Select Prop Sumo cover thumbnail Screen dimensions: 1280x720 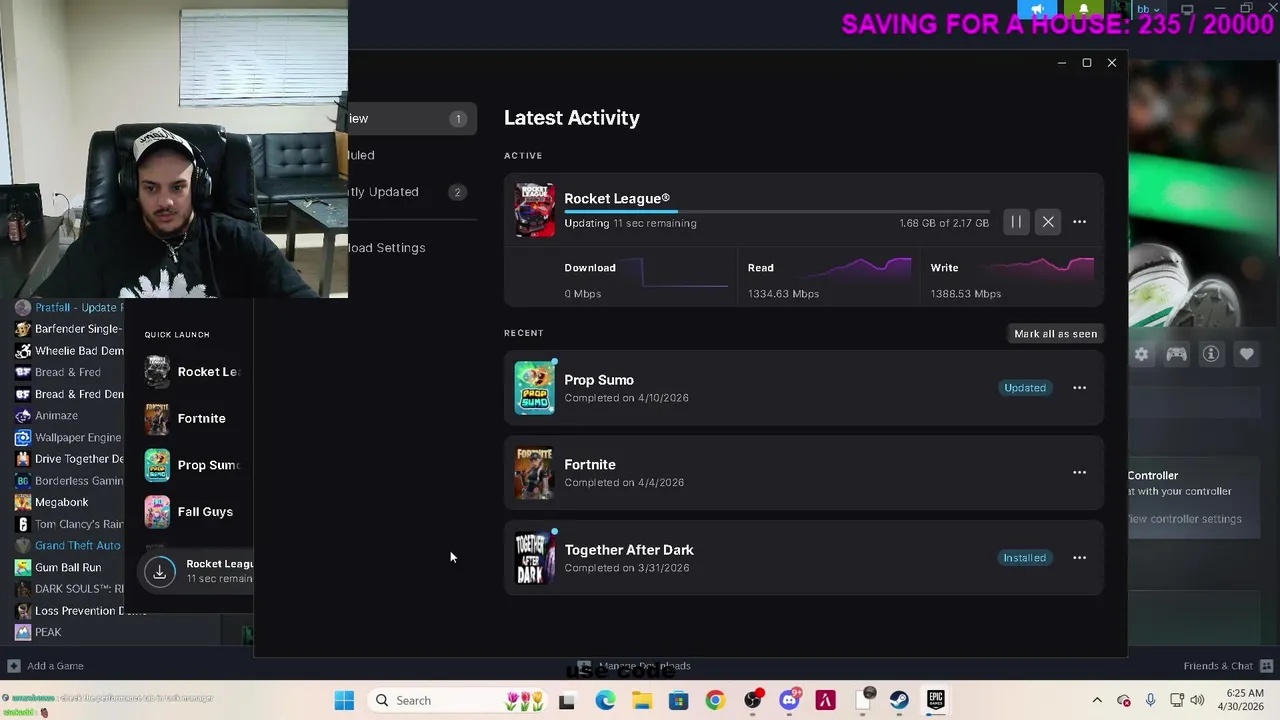tap(534, 388)
